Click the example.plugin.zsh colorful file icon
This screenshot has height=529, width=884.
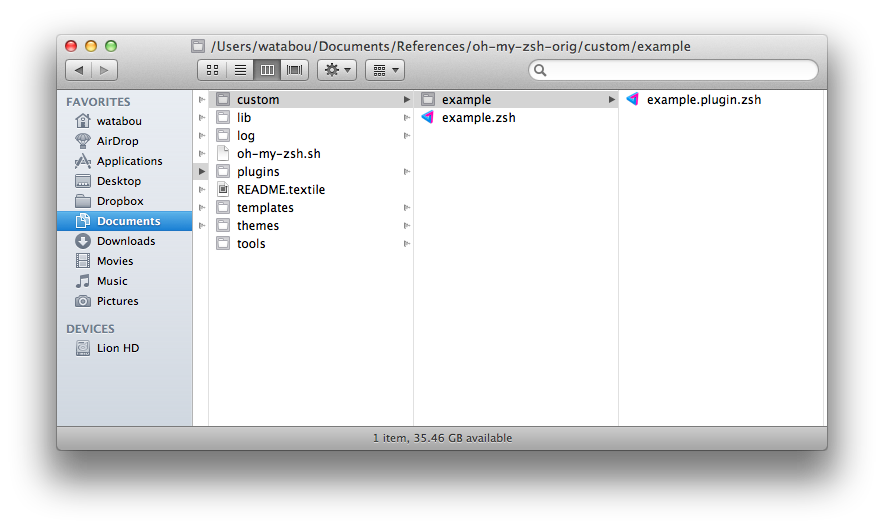[633, 99]
